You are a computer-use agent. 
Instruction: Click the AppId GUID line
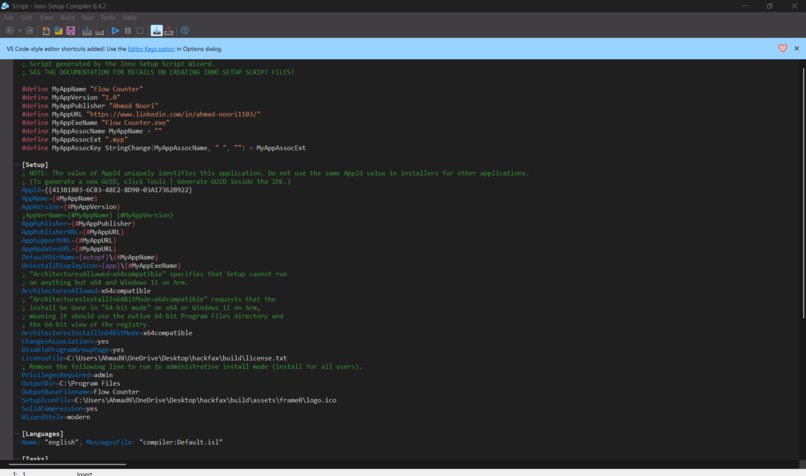107,190
